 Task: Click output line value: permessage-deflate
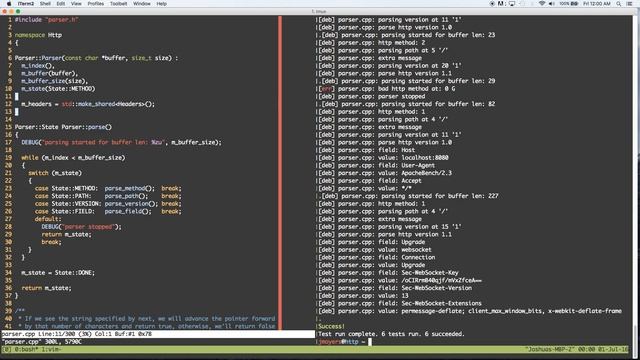click(469, 311)
